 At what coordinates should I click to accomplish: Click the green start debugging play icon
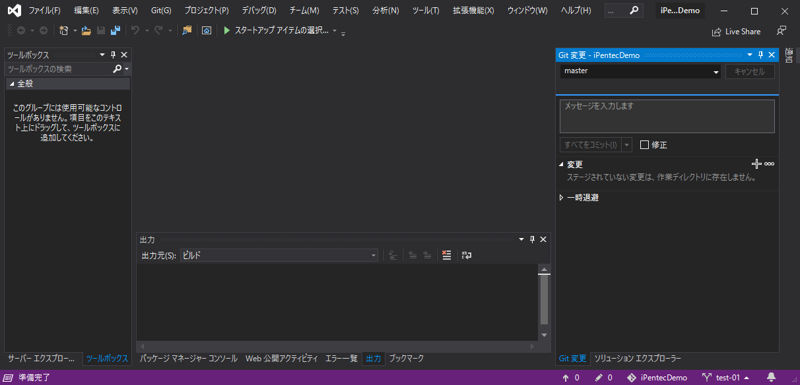(x=227, y=31)
